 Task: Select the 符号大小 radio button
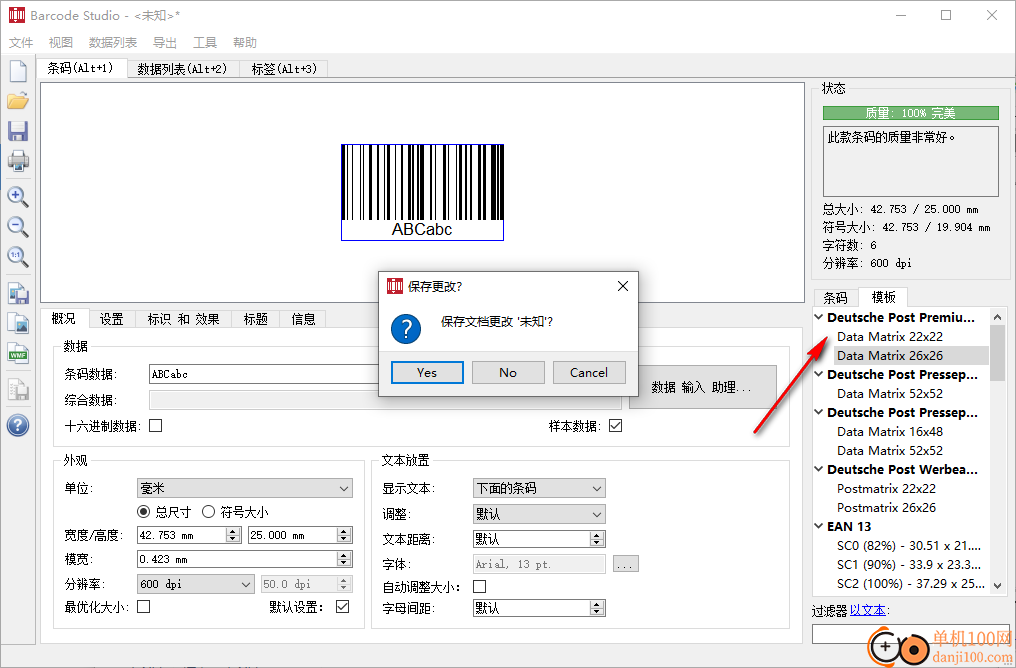(x=208, y=512)
